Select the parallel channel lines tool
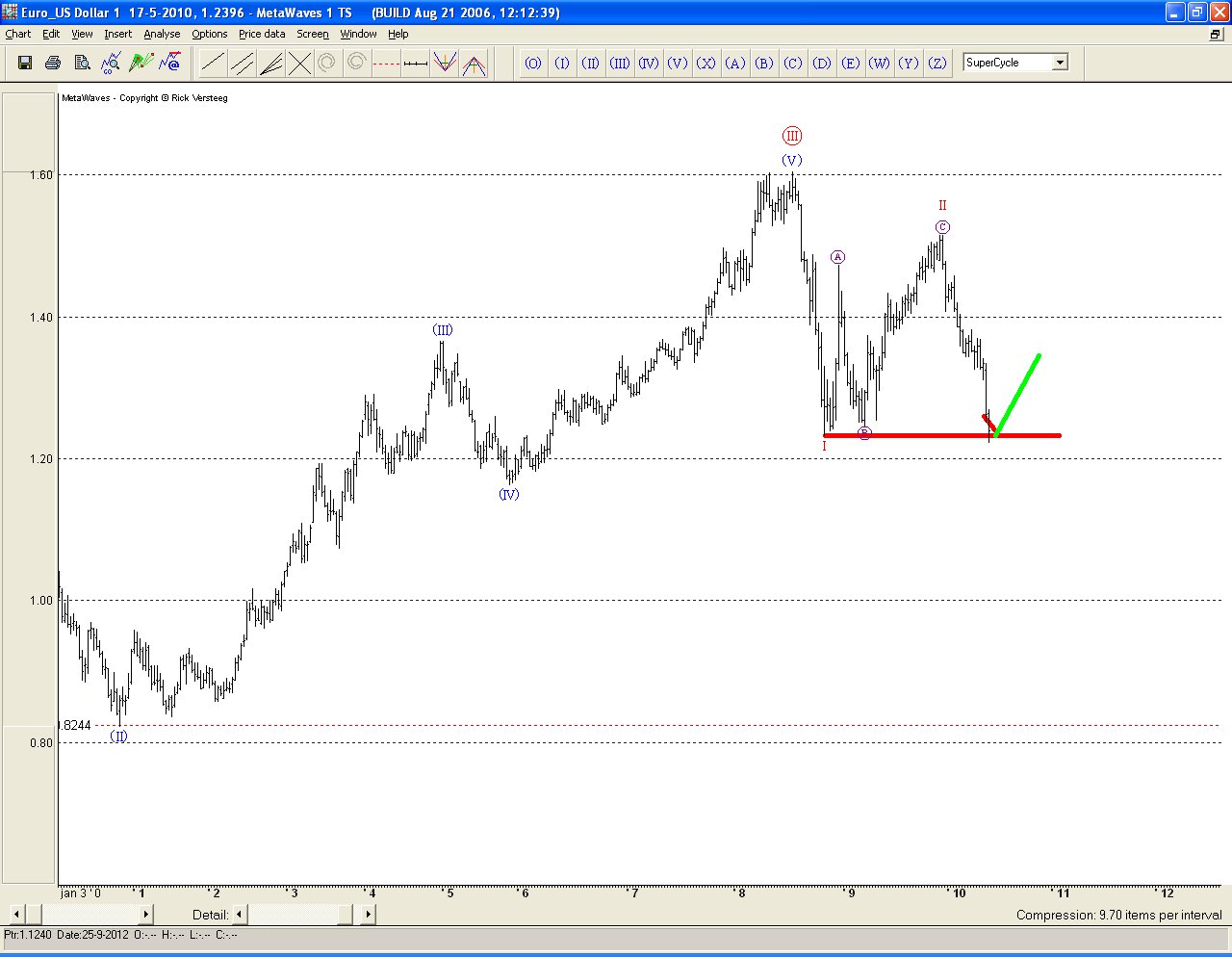 click(243, 64)
